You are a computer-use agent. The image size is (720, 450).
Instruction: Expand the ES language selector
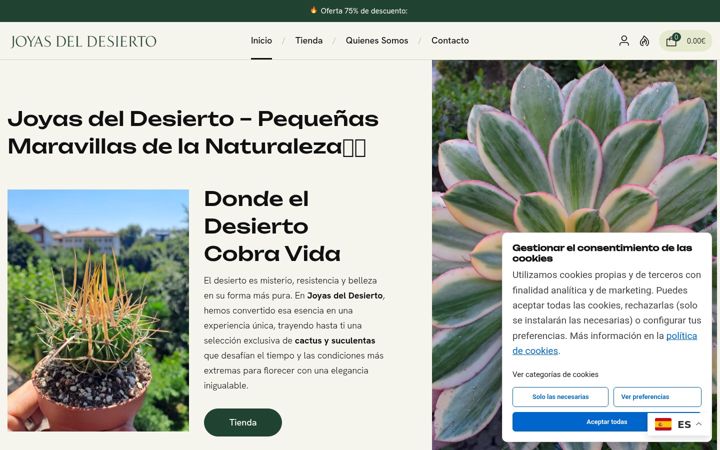click(x=681, y=424)
